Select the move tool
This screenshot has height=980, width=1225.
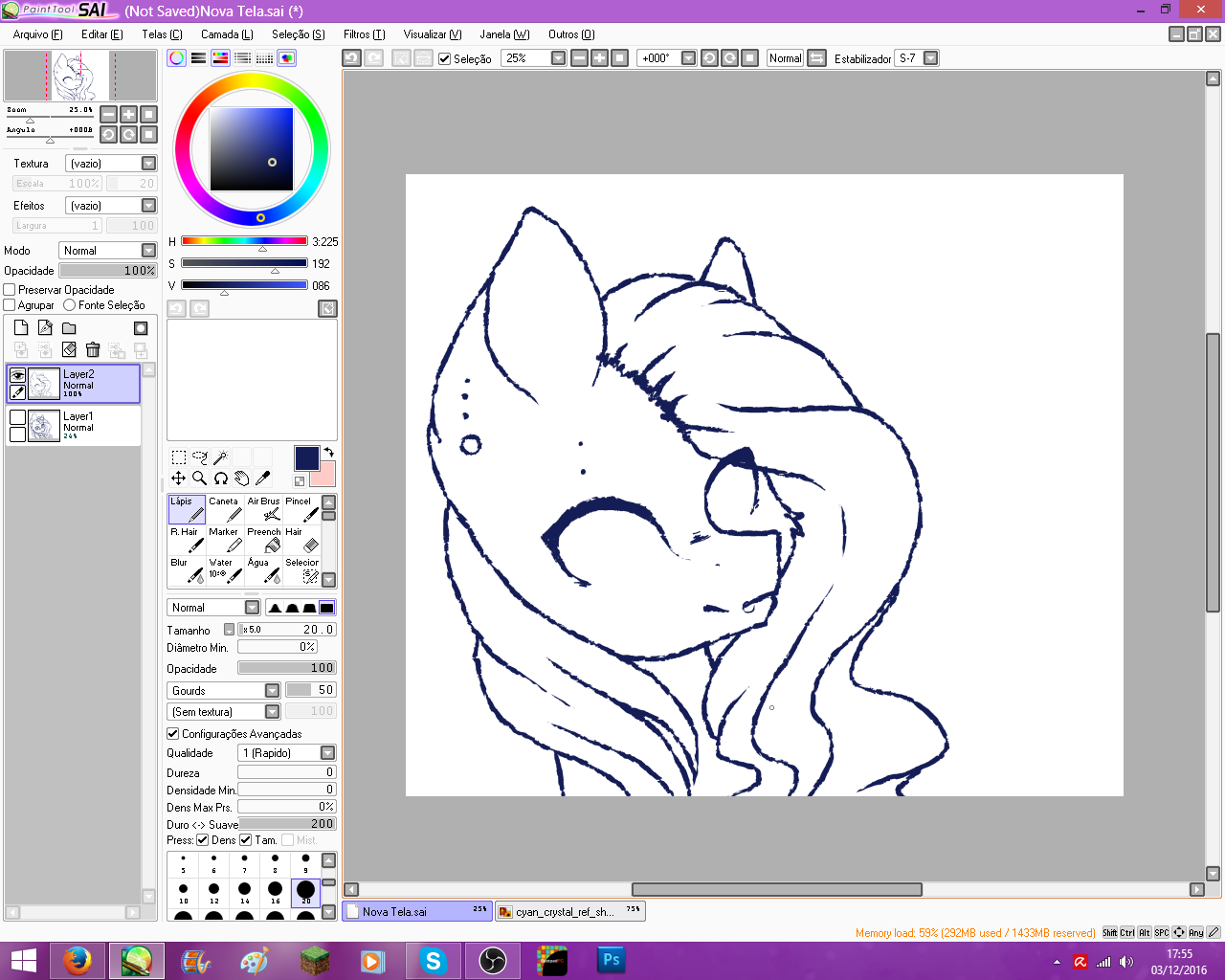click(178, 479)
